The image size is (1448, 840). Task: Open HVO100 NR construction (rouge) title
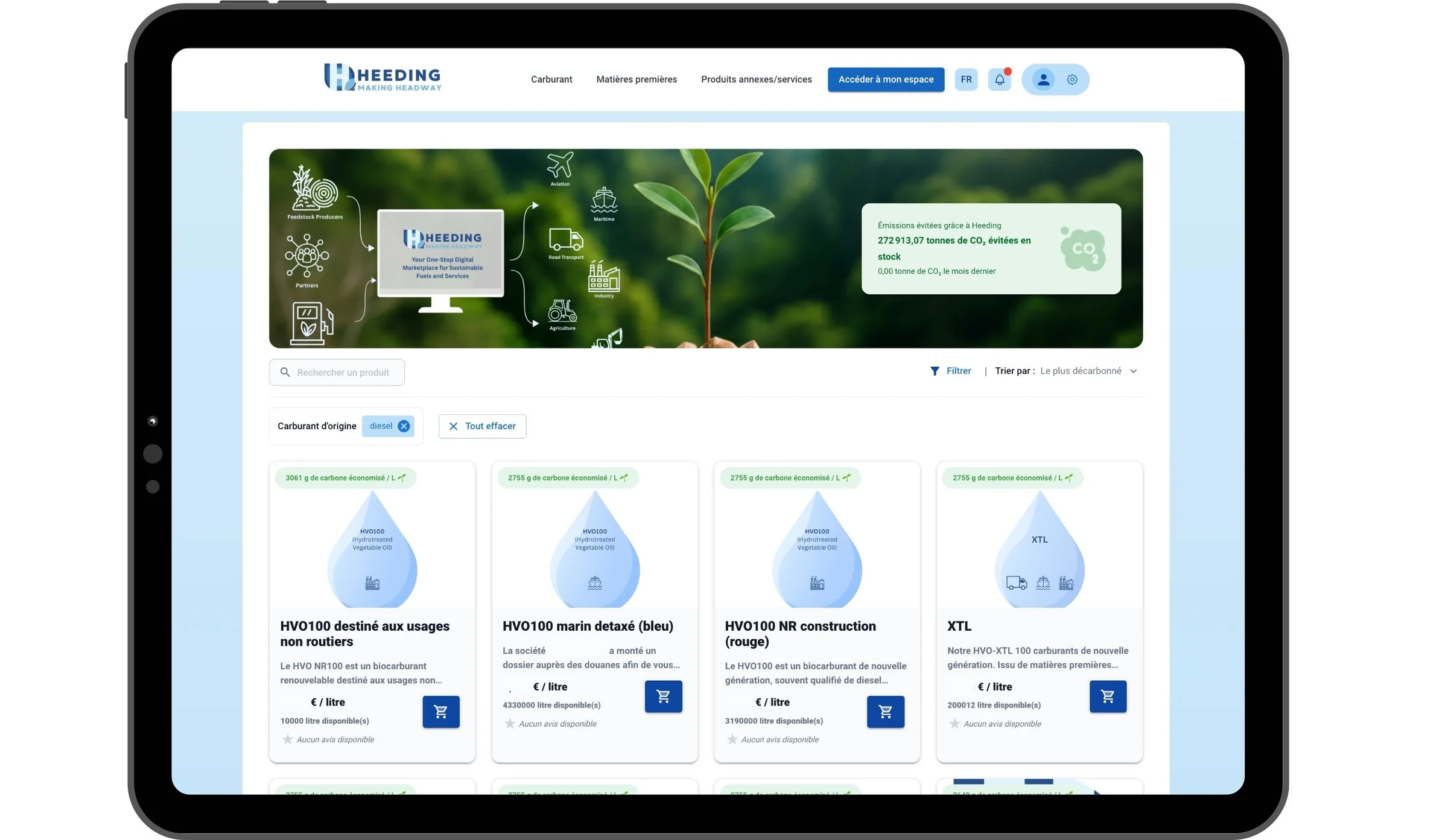point(800,634)
